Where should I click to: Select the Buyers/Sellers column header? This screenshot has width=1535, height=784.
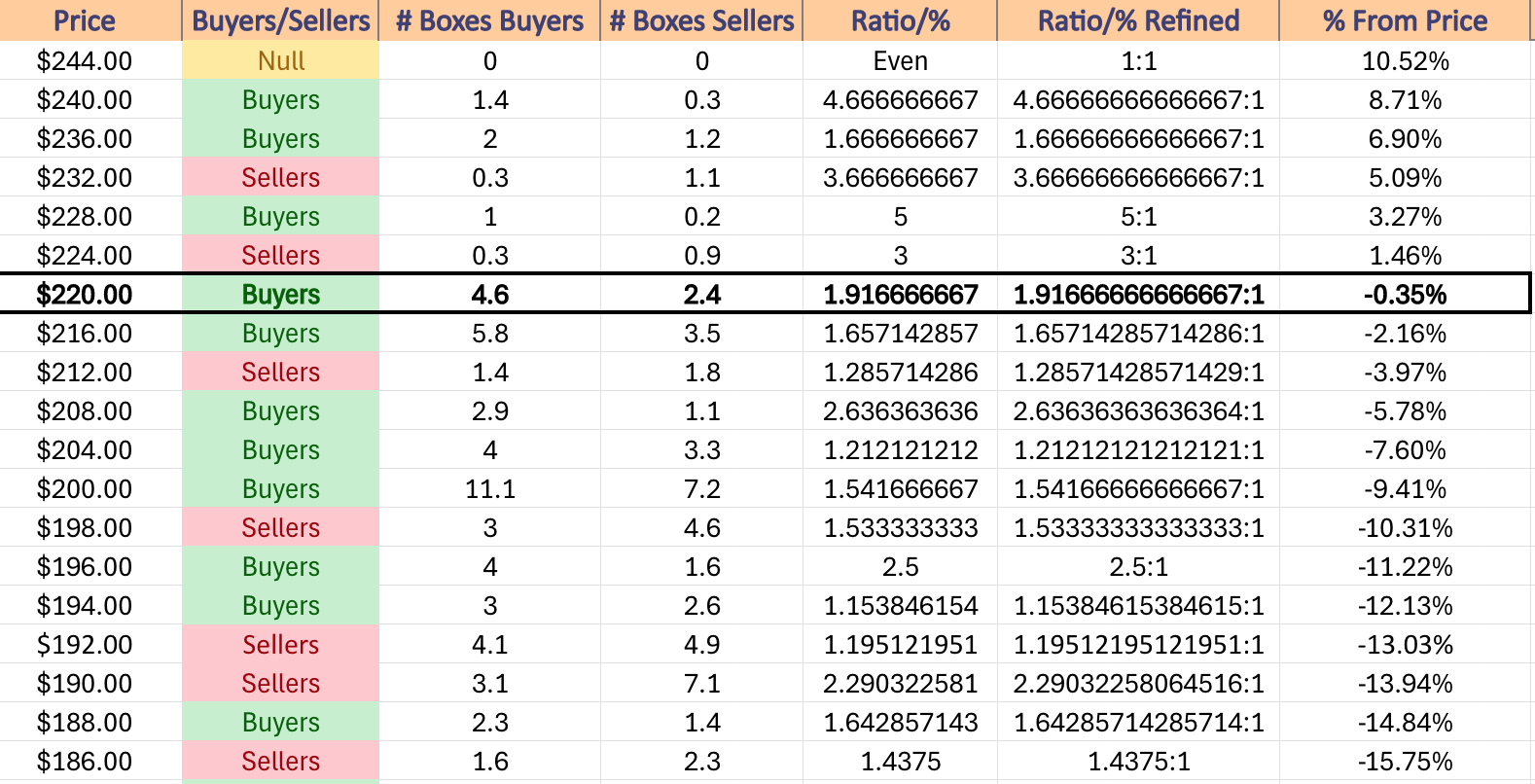pos(281,20)
